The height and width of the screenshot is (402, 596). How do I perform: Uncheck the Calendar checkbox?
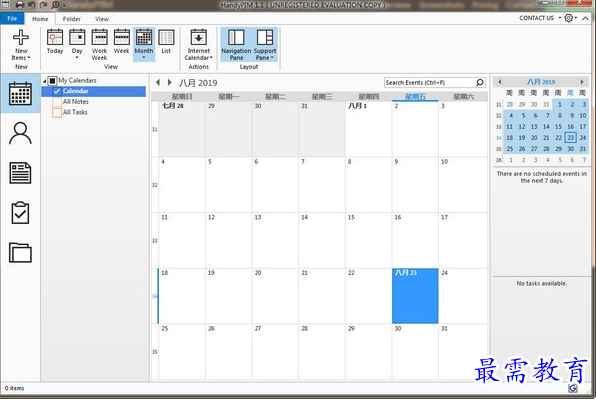pyautogui.click(x=57, y=91)
